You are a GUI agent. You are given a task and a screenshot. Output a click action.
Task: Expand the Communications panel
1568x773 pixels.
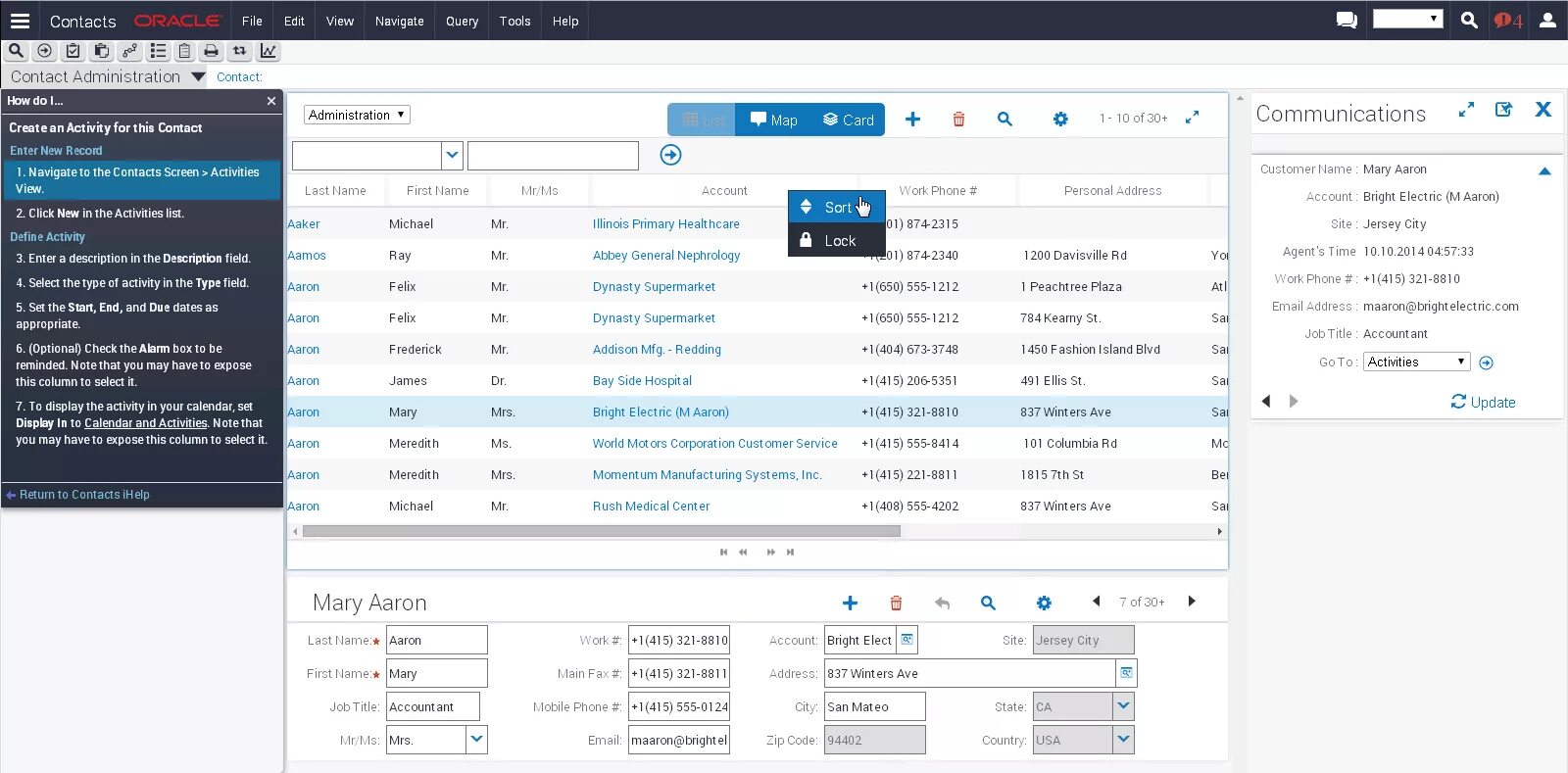(x=1466, y=110)
